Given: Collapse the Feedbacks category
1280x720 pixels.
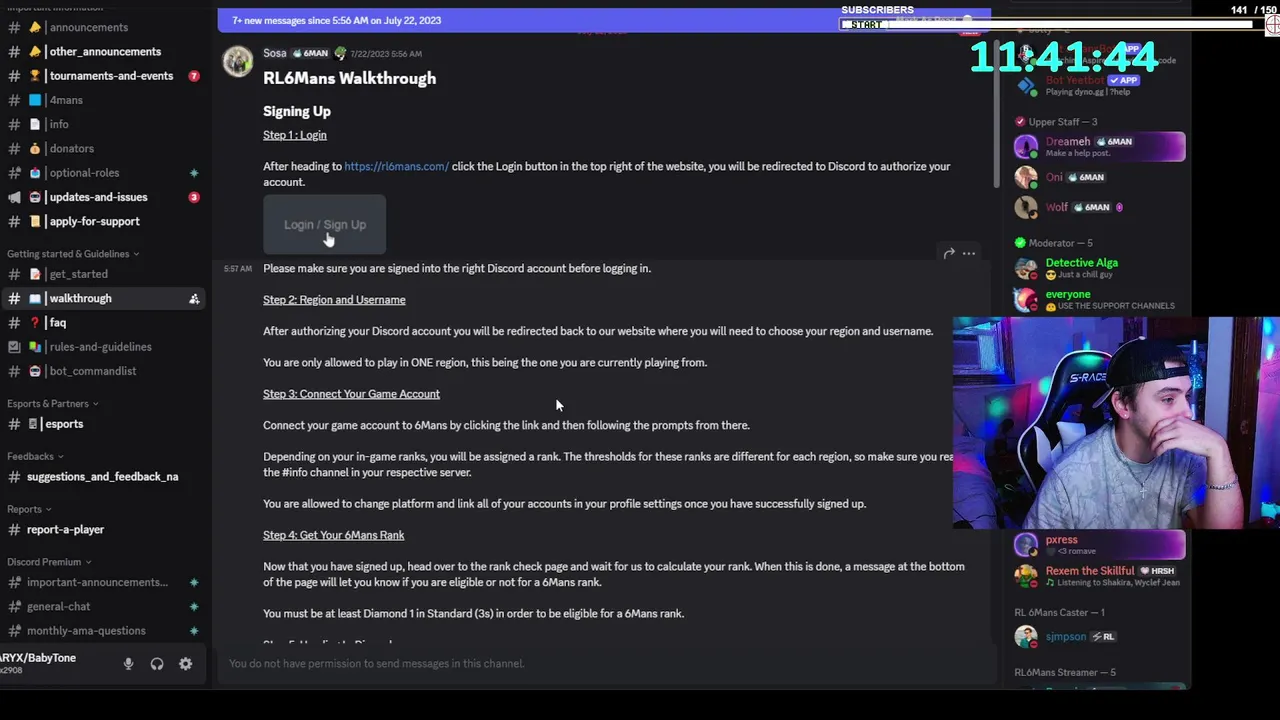Looking at the screenshot, I should (35, 456).
